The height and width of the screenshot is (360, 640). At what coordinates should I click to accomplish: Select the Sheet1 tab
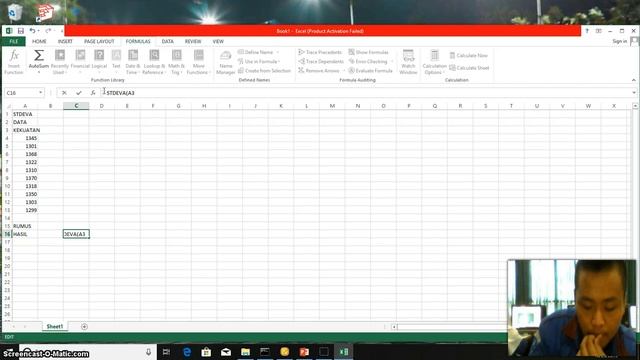tap(55, 327)
